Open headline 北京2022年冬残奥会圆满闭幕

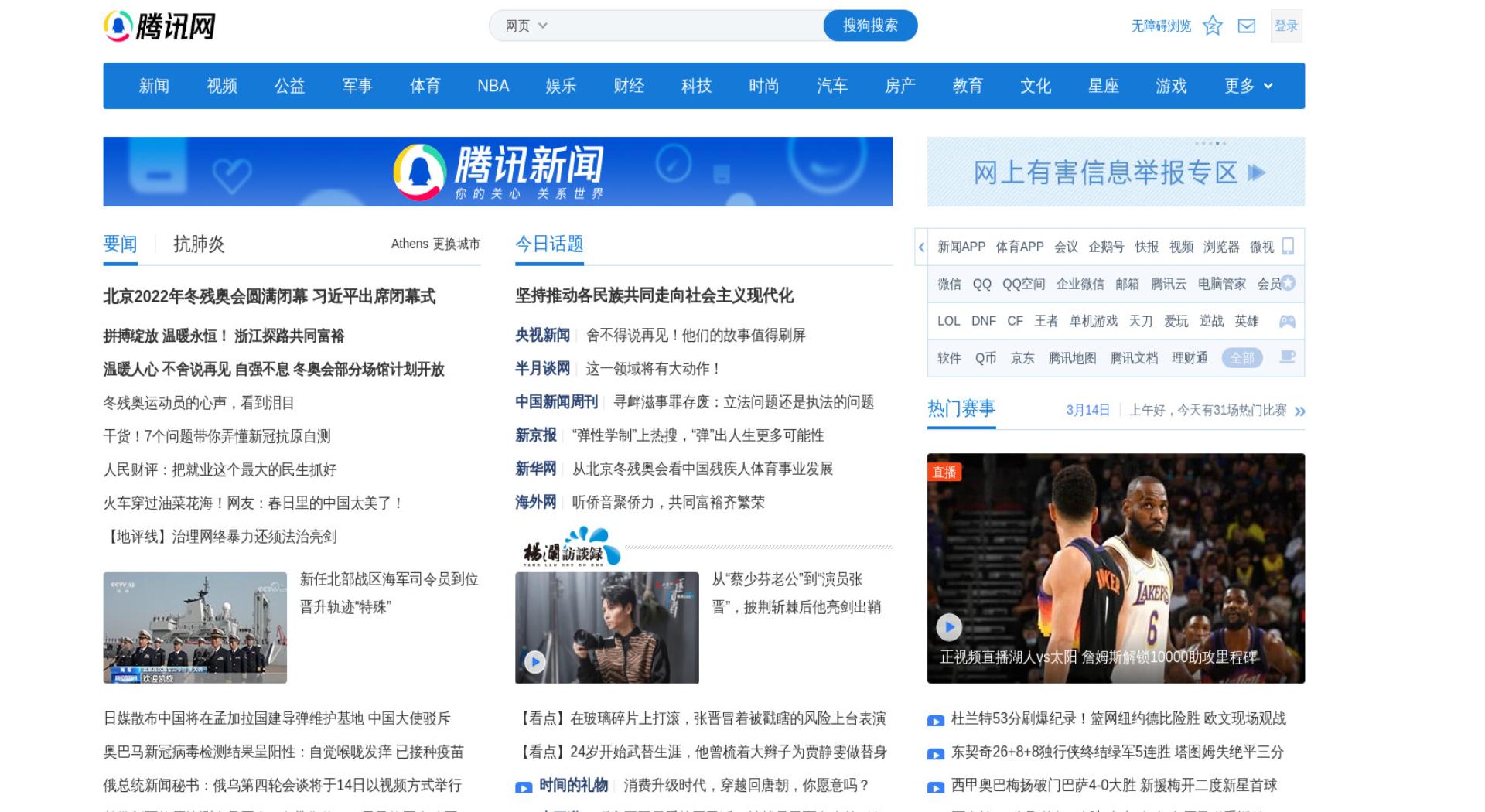(x=269, y=296)
